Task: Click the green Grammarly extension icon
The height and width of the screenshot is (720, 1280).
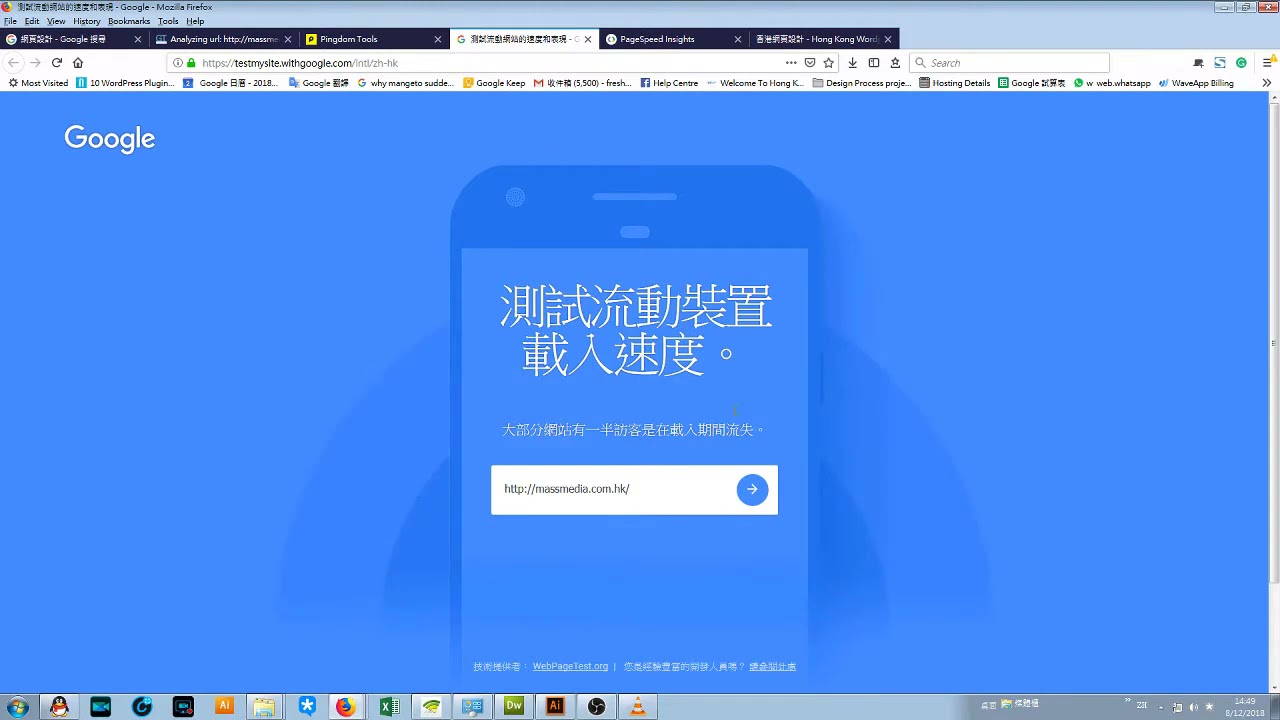Action: 1241,63
